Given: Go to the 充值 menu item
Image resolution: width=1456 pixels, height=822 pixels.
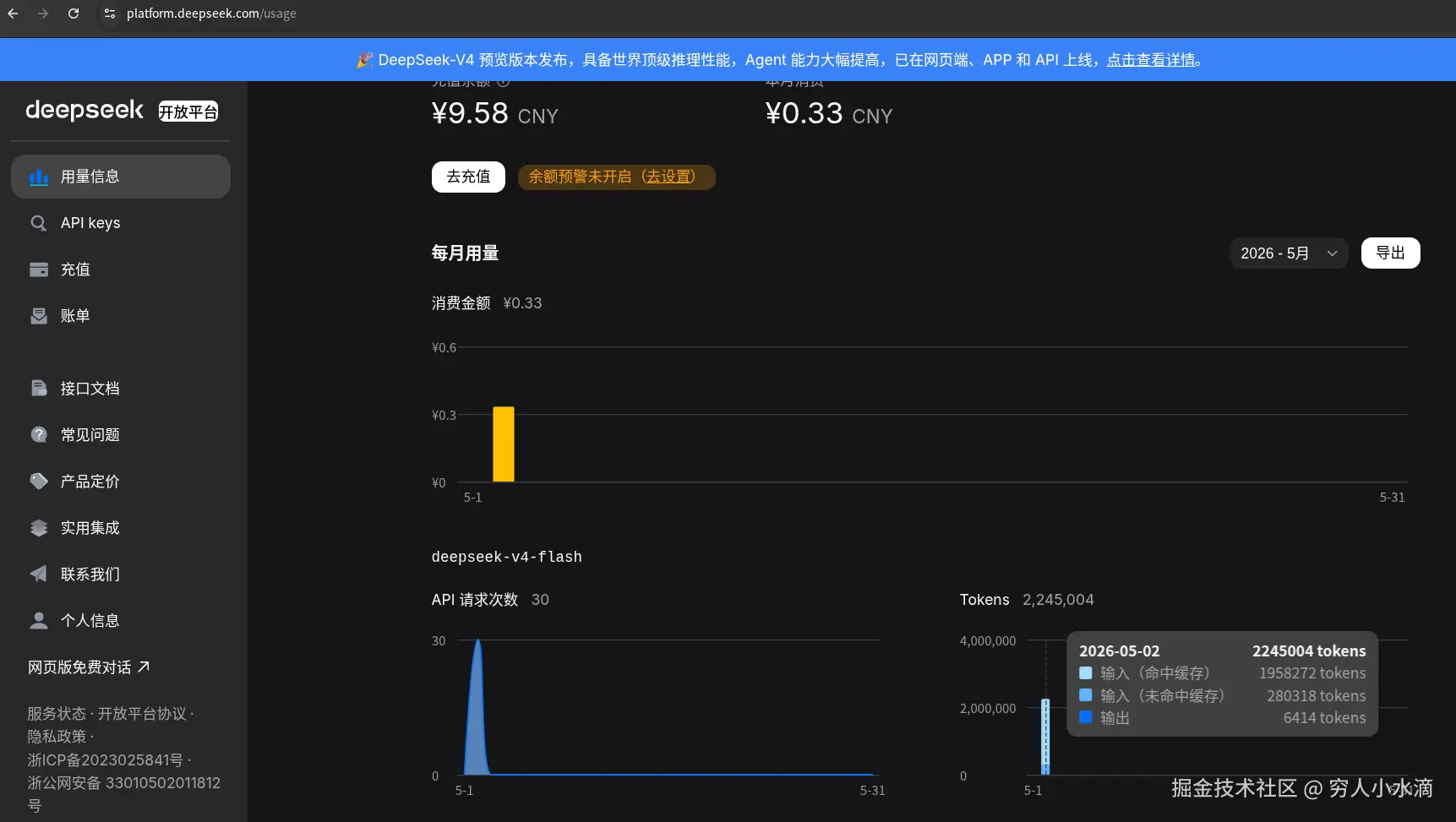Looking at the screenshot, I should 121,269.
